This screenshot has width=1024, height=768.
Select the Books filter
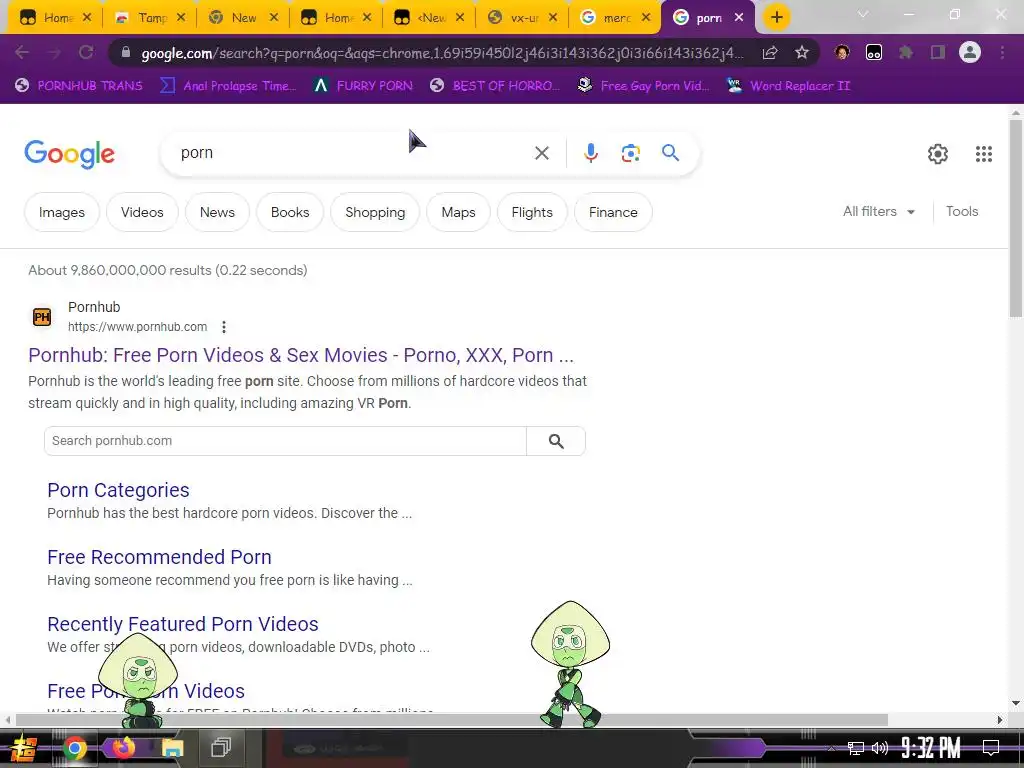pyautogui.click(x=290, y=212)
